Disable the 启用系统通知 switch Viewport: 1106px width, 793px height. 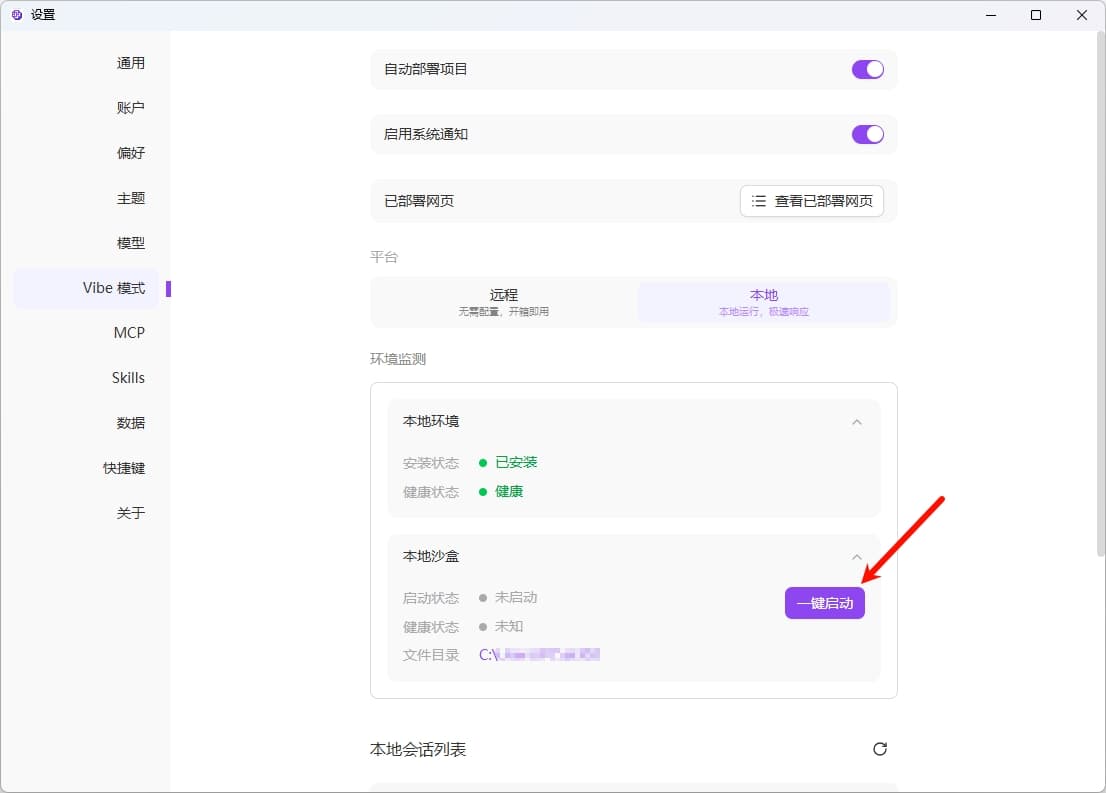[x=868, y=134]
